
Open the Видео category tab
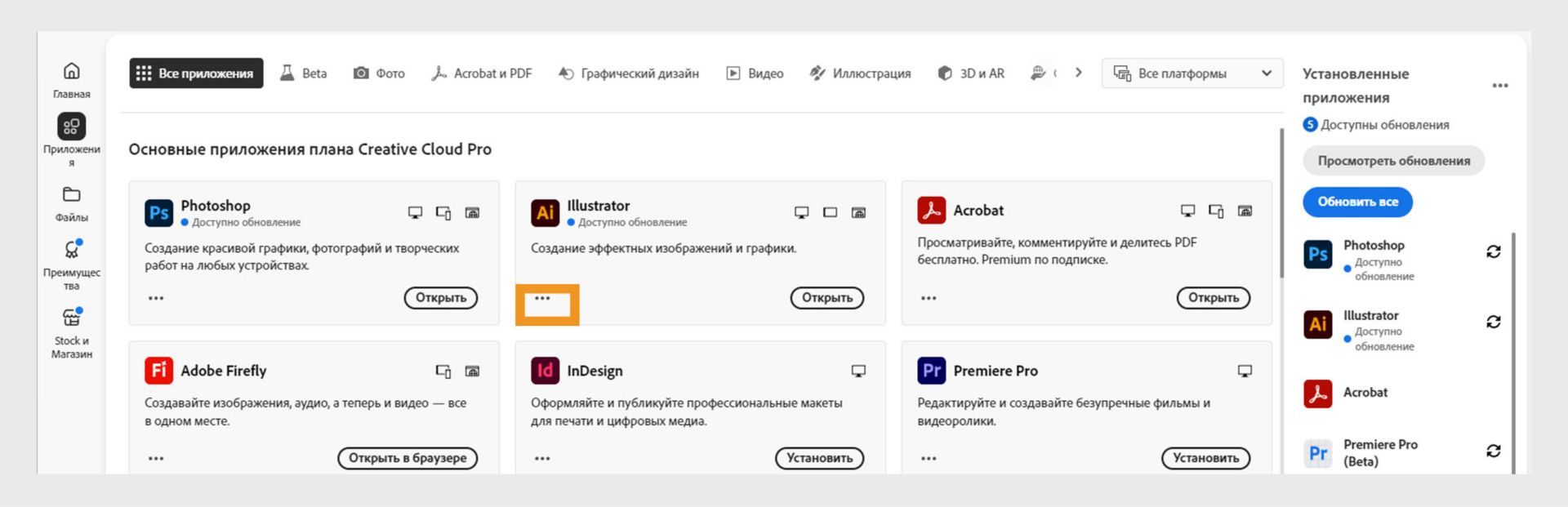(x=755, y=73)
